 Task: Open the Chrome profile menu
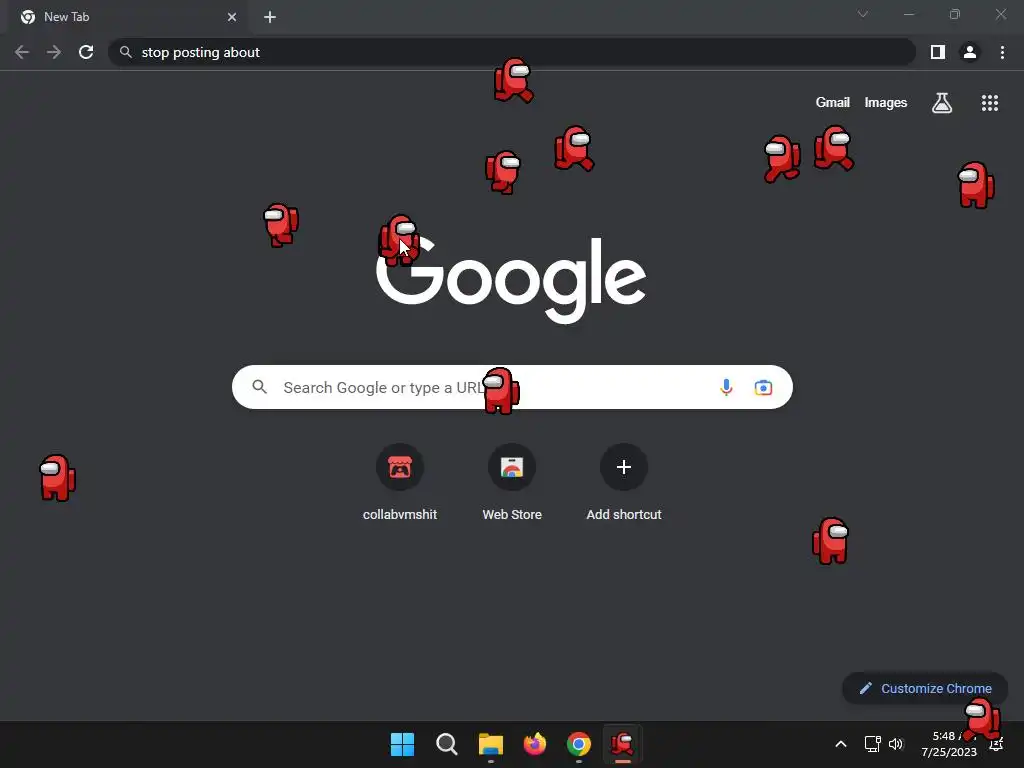coord(970,52)
